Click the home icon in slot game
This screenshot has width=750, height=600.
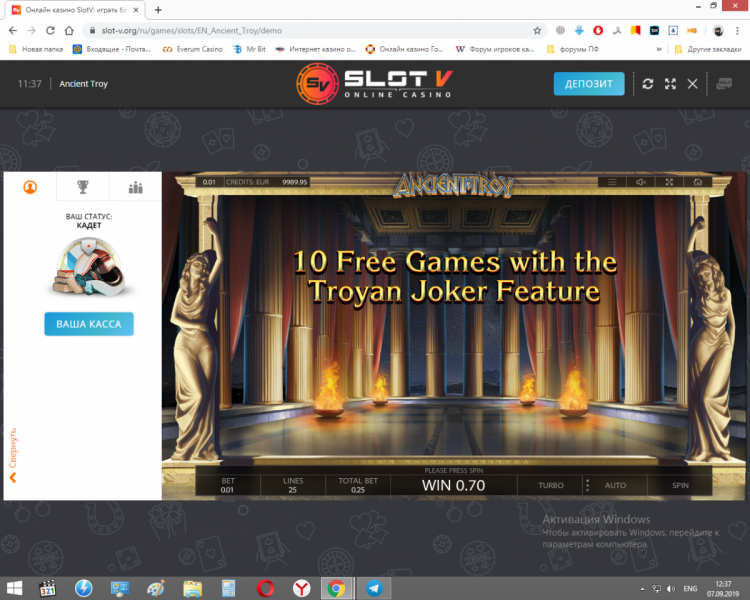click(x=697, y=182)
